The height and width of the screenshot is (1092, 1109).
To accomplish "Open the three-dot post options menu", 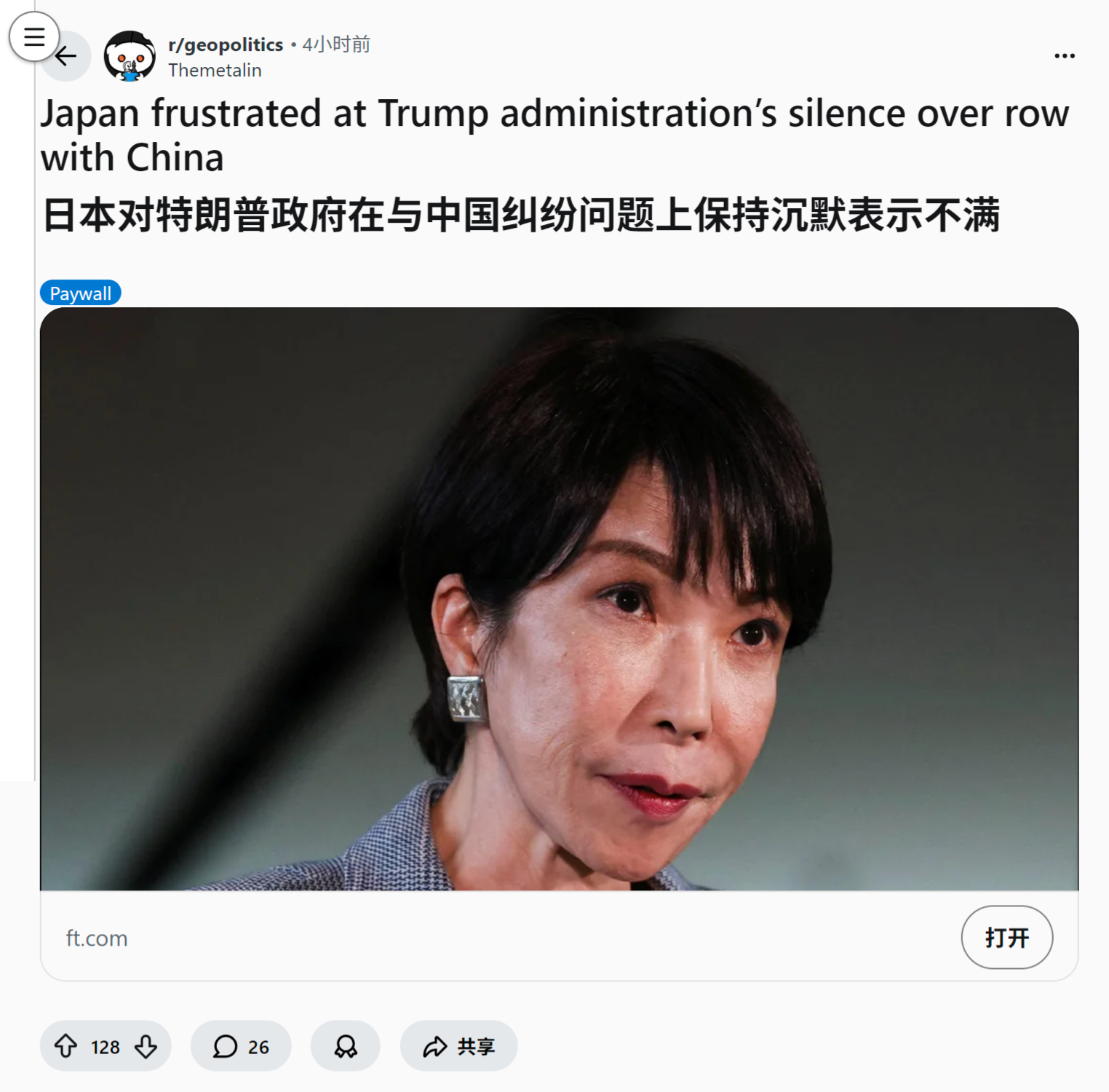I will click(x=1065, y=56).
